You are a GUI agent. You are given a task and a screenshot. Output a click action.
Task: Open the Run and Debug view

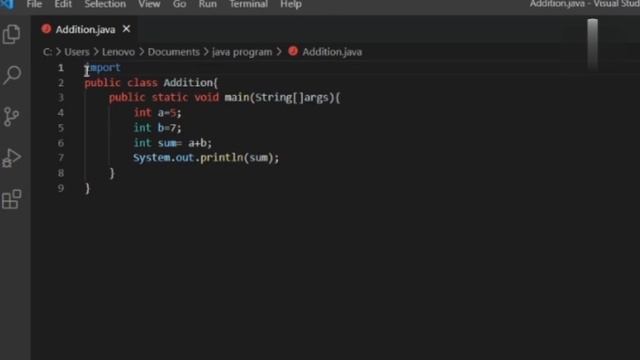[x=11, y=158]
